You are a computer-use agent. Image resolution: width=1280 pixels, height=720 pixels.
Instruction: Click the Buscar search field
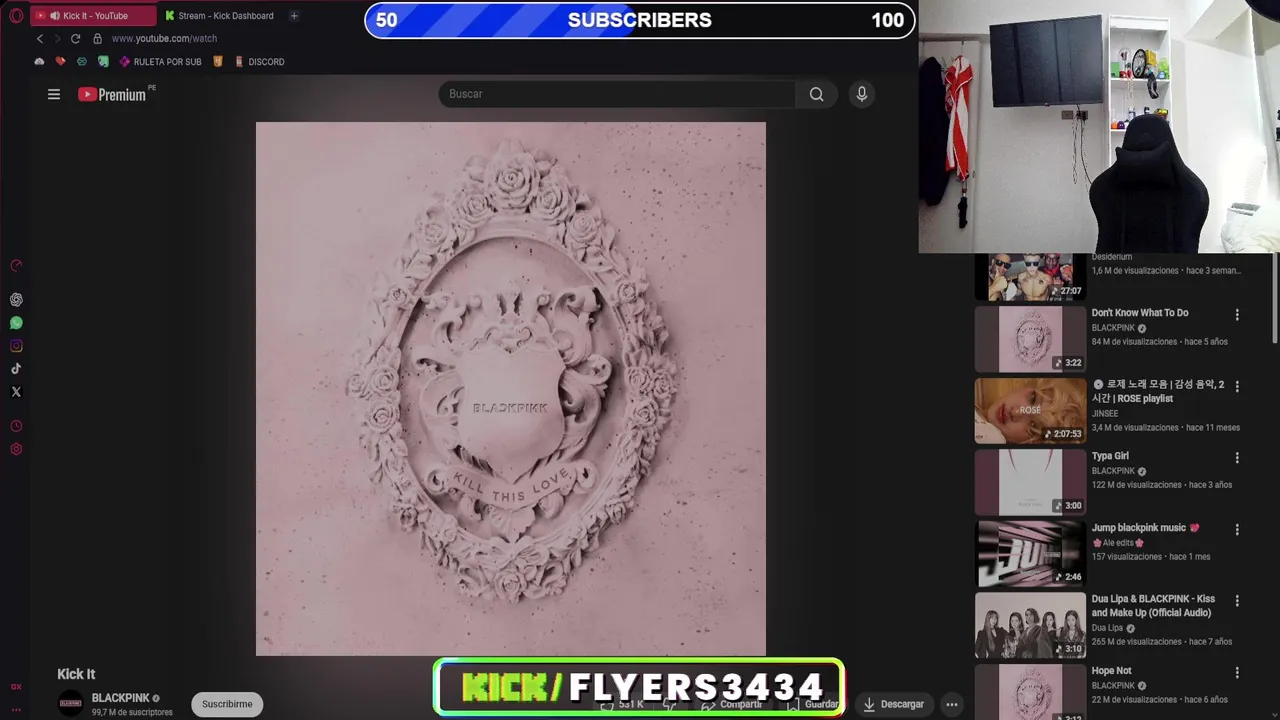pos(617,94)
